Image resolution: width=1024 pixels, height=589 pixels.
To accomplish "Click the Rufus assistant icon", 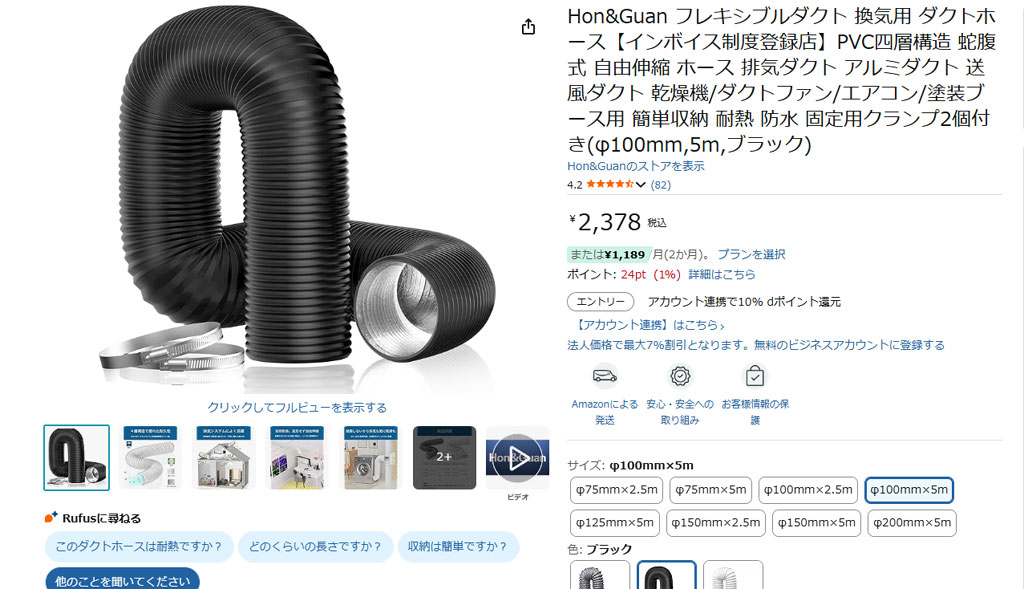I will click(x=51, y=517).
